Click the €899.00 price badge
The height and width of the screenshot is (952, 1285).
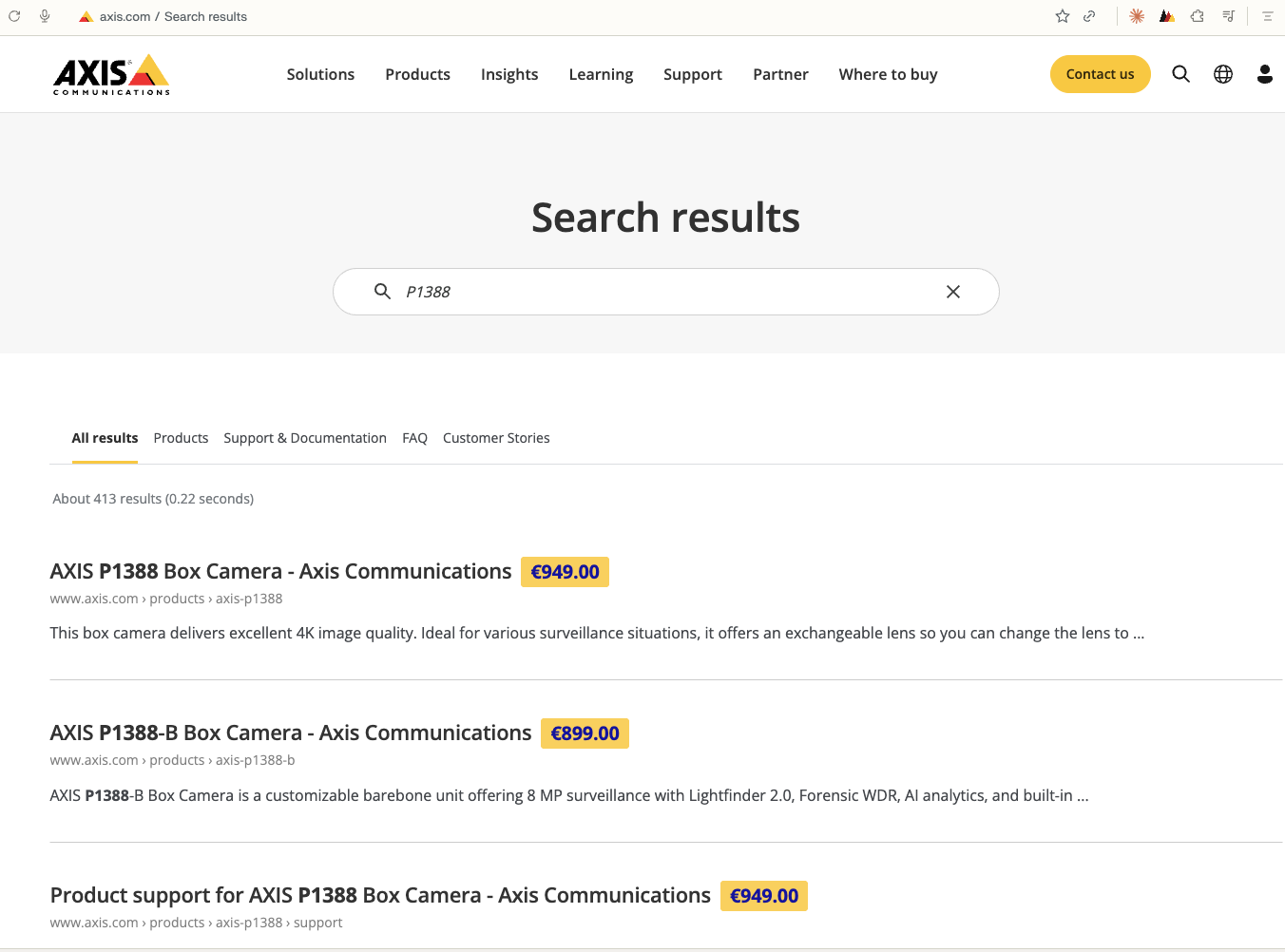[585, 733]
